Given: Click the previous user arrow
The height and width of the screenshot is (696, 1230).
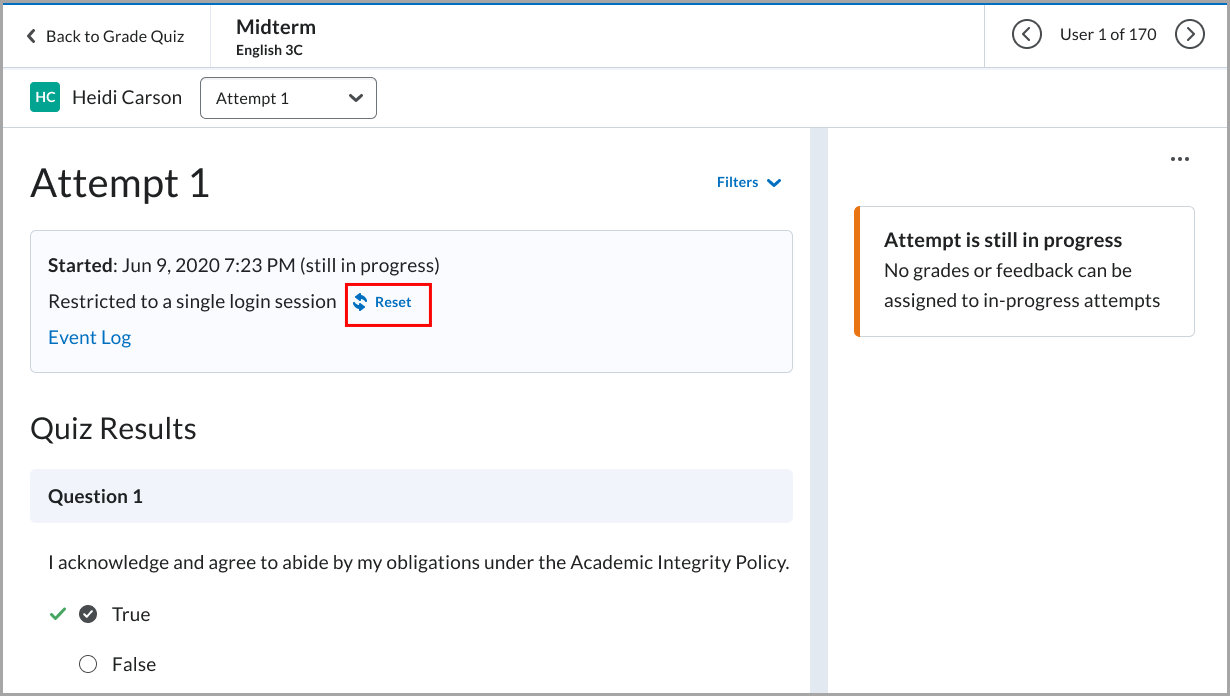Looking at the screenshot, I should click(x=1026, y=34).
